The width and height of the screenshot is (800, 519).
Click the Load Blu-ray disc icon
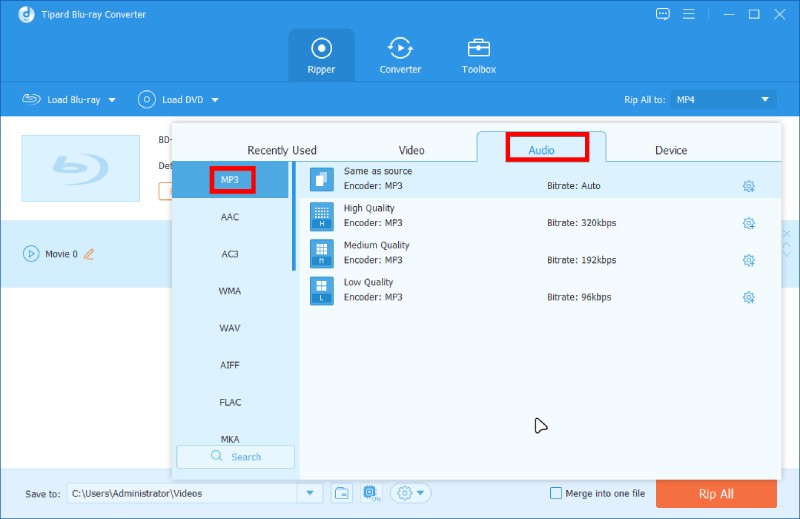pos(31,99)
